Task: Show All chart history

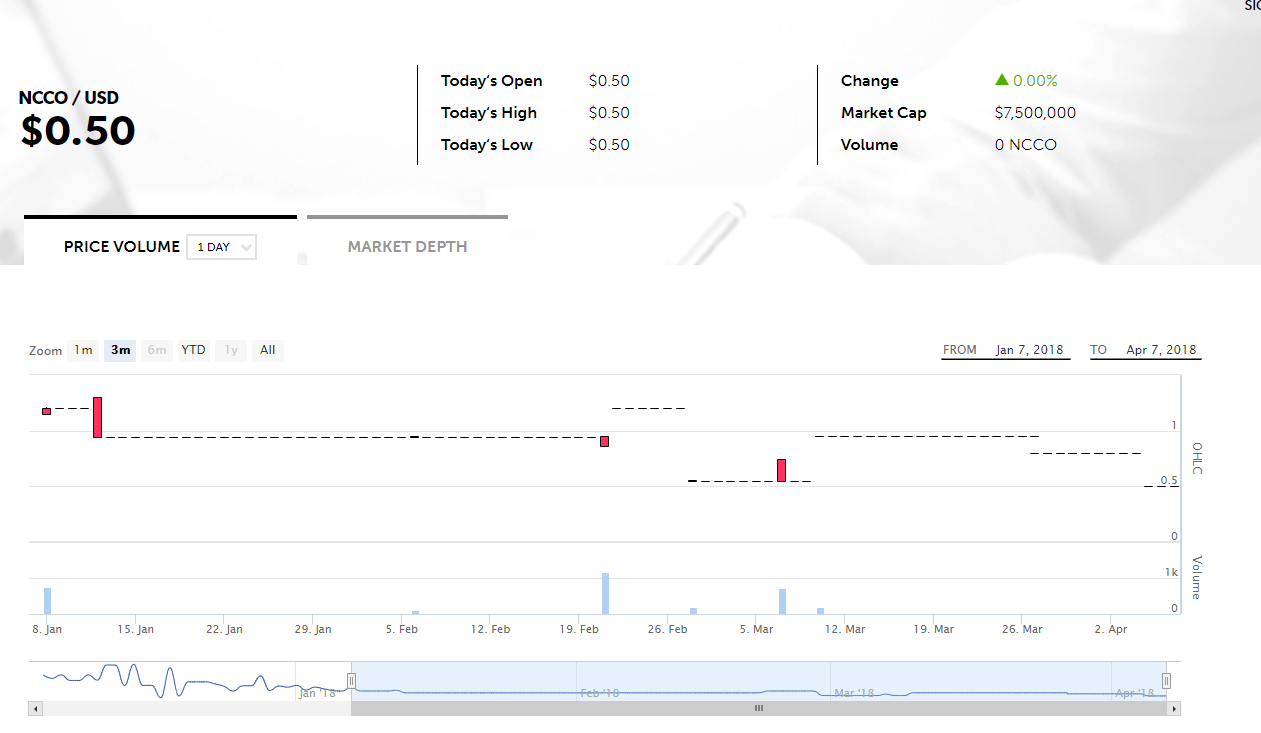Action: coord(267,350)
